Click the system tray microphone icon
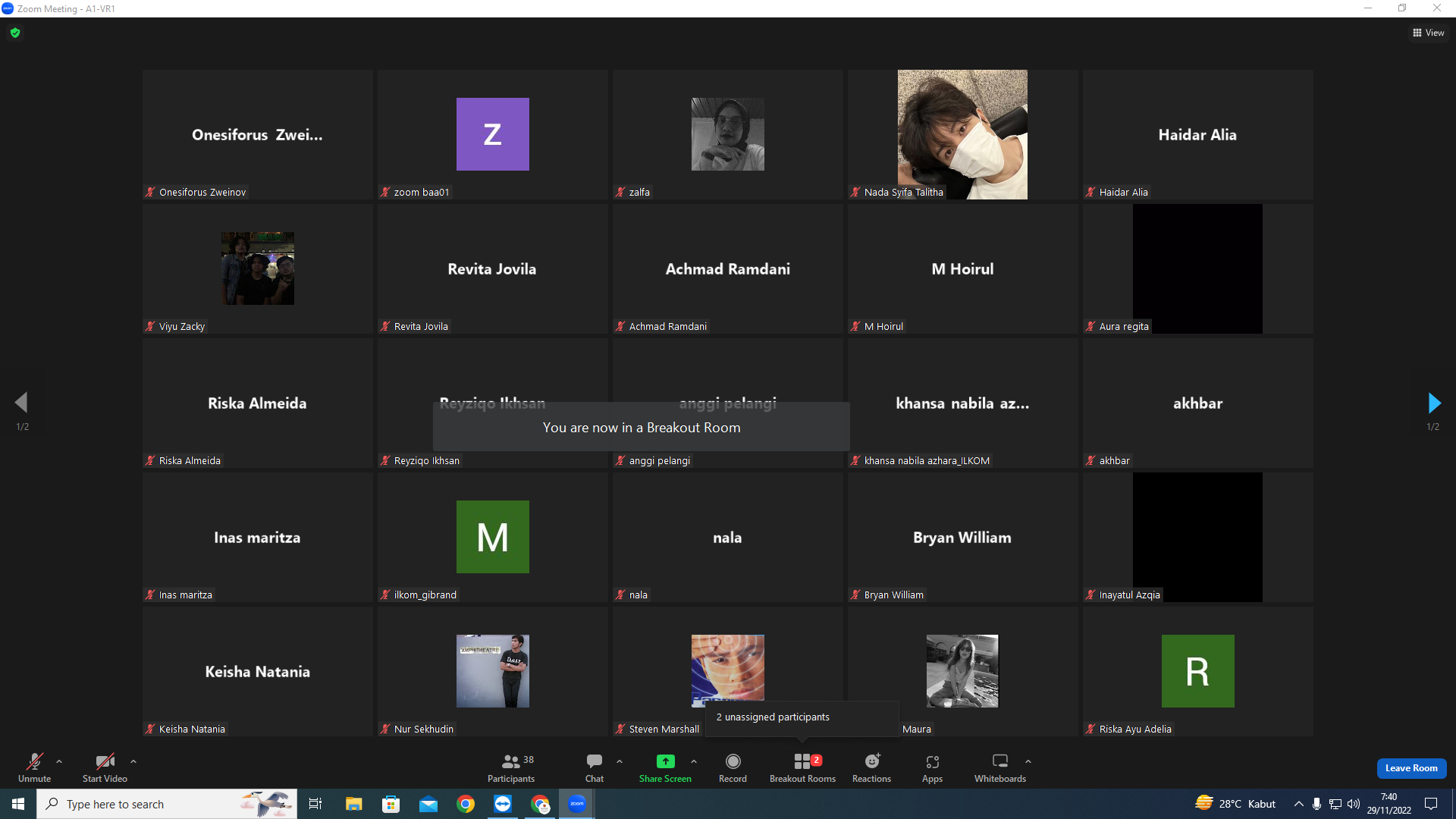This screenshot has height=819, width=1456. coord(1317,804)
